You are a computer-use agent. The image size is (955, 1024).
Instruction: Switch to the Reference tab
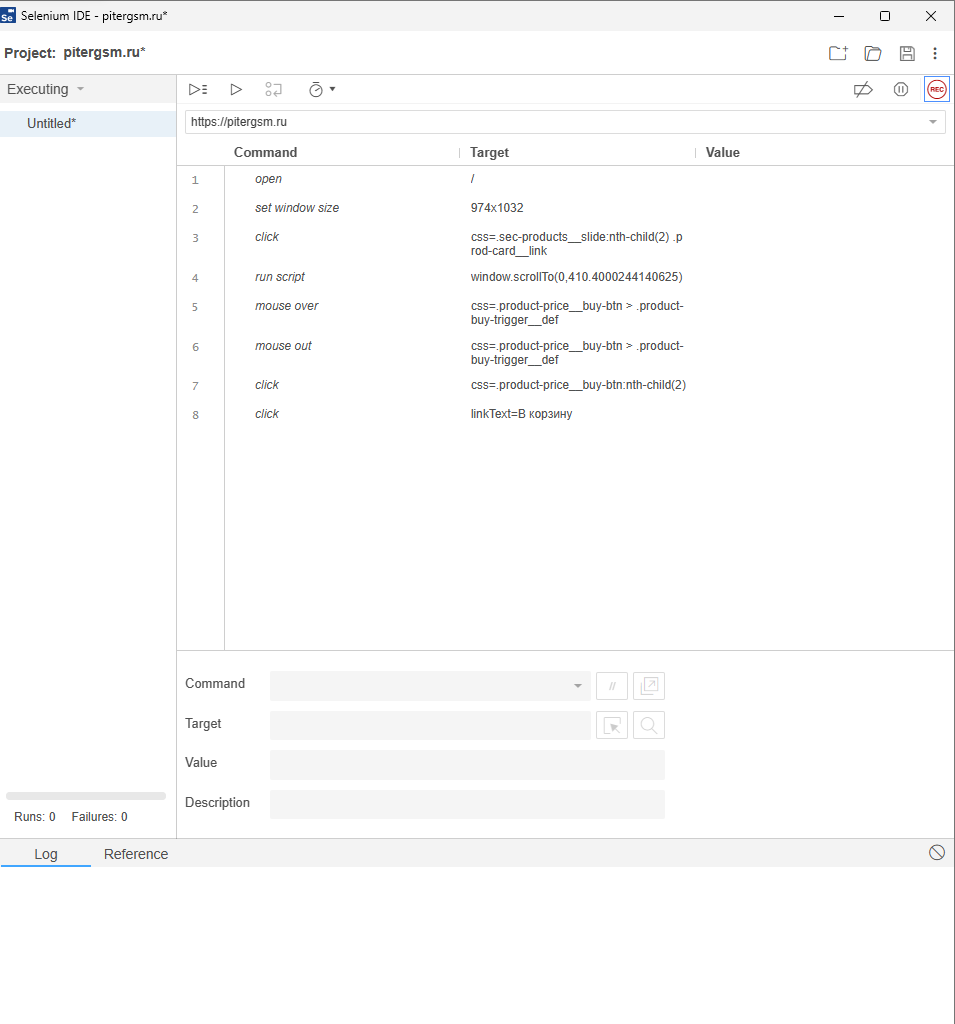pos(136,854)
